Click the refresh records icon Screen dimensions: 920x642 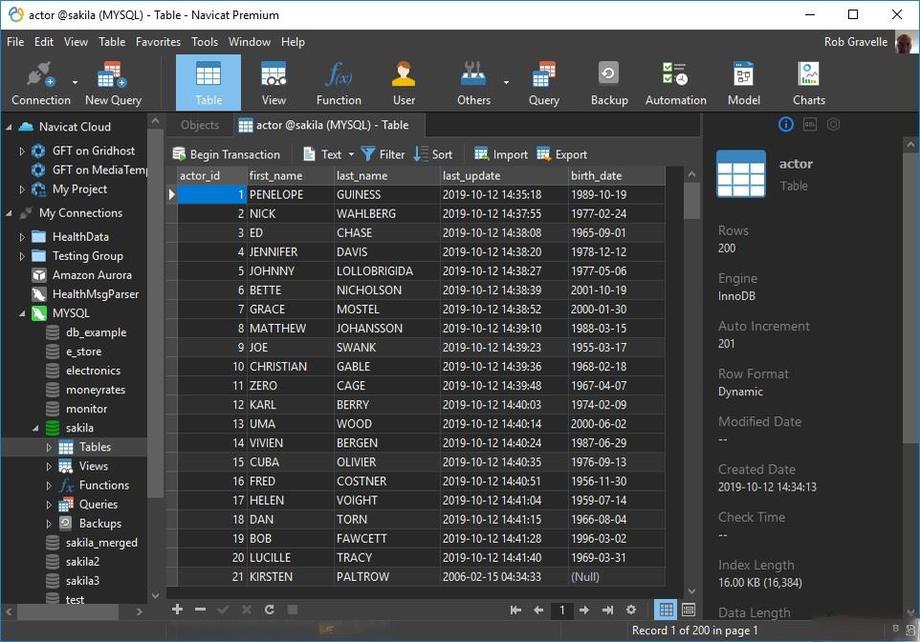[x=269, y=609]
